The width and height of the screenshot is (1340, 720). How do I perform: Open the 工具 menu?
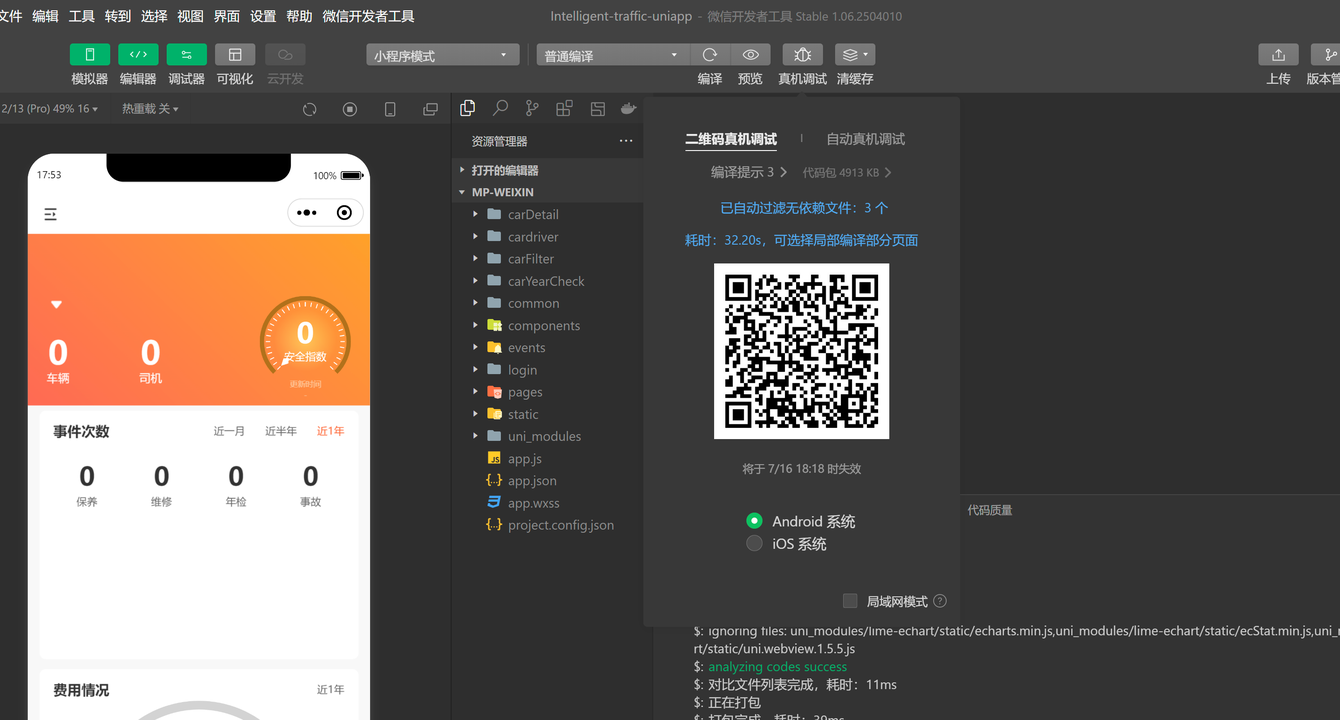82,16
